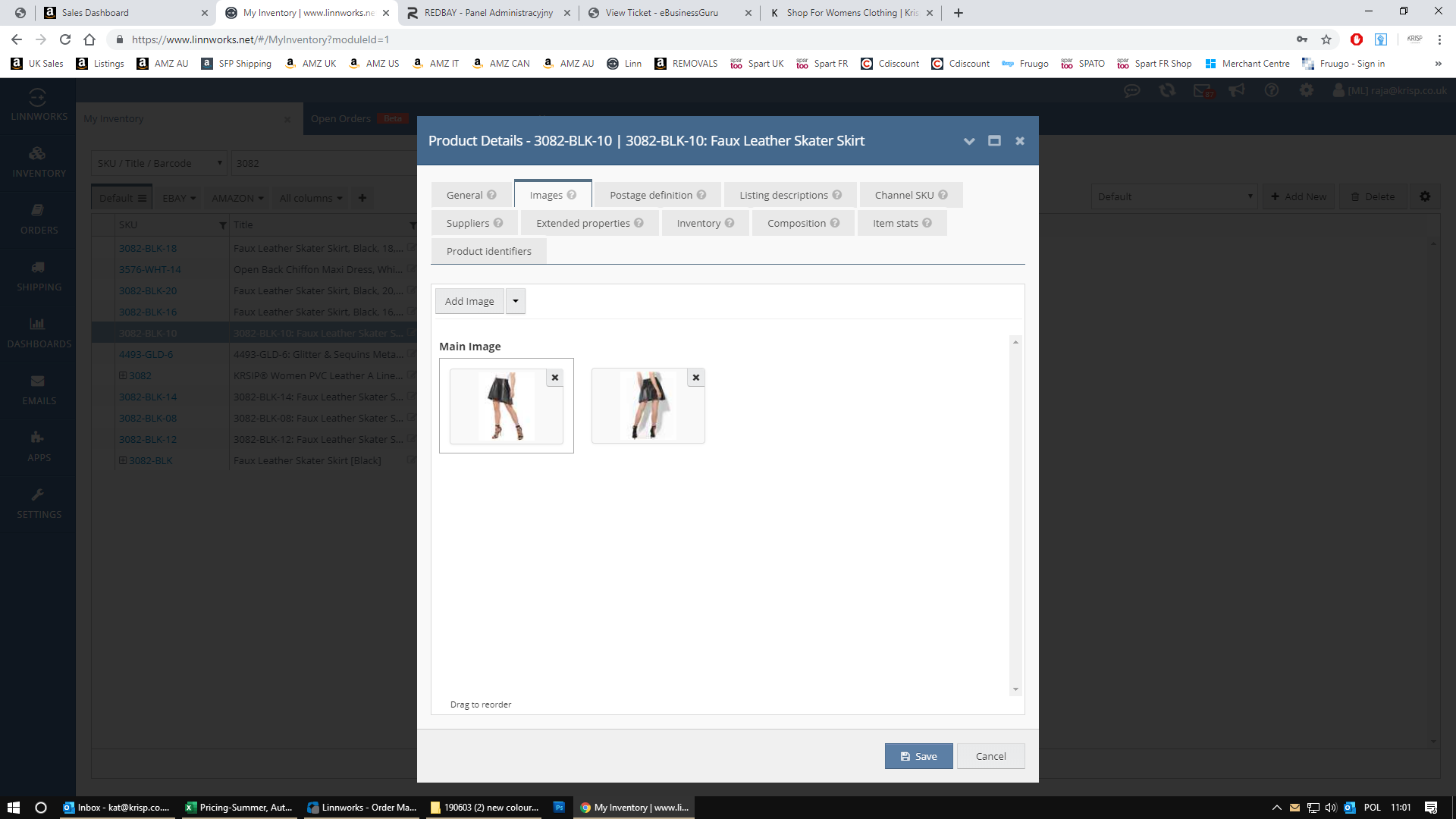Expand the 3082 variation group row
1456x819 pixels.
123,375
